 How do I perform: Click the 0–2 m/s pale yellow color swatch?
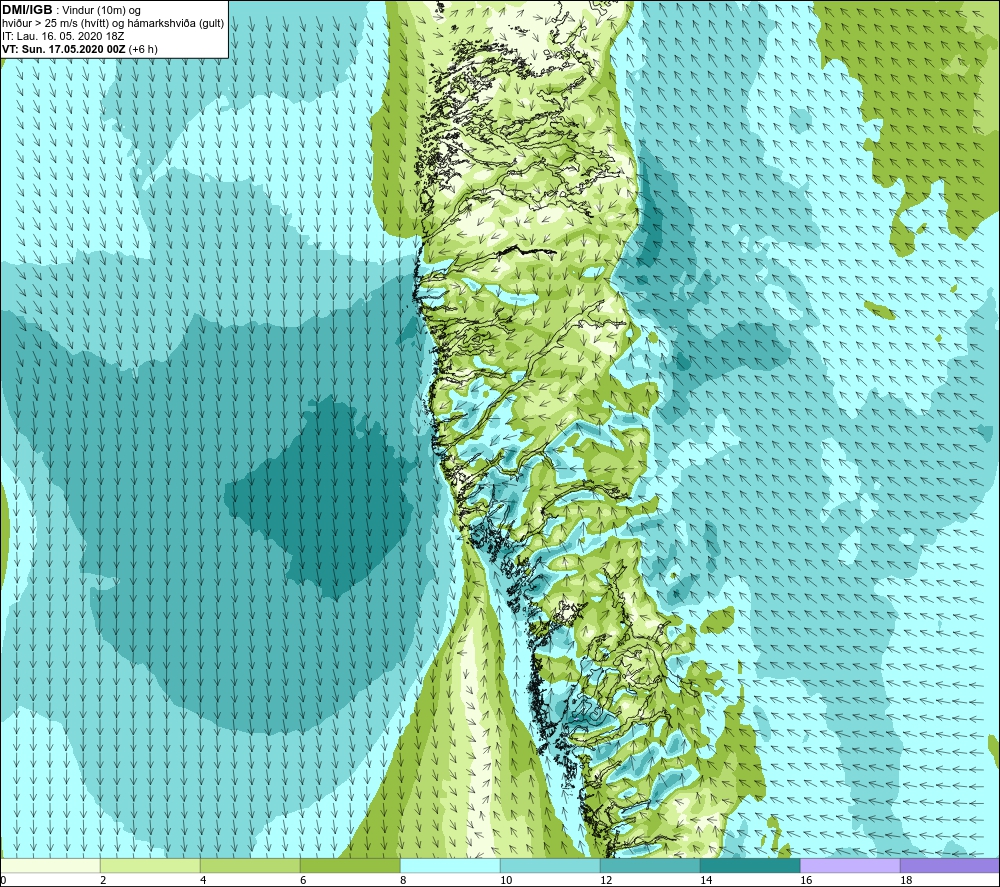pos(50,866)
